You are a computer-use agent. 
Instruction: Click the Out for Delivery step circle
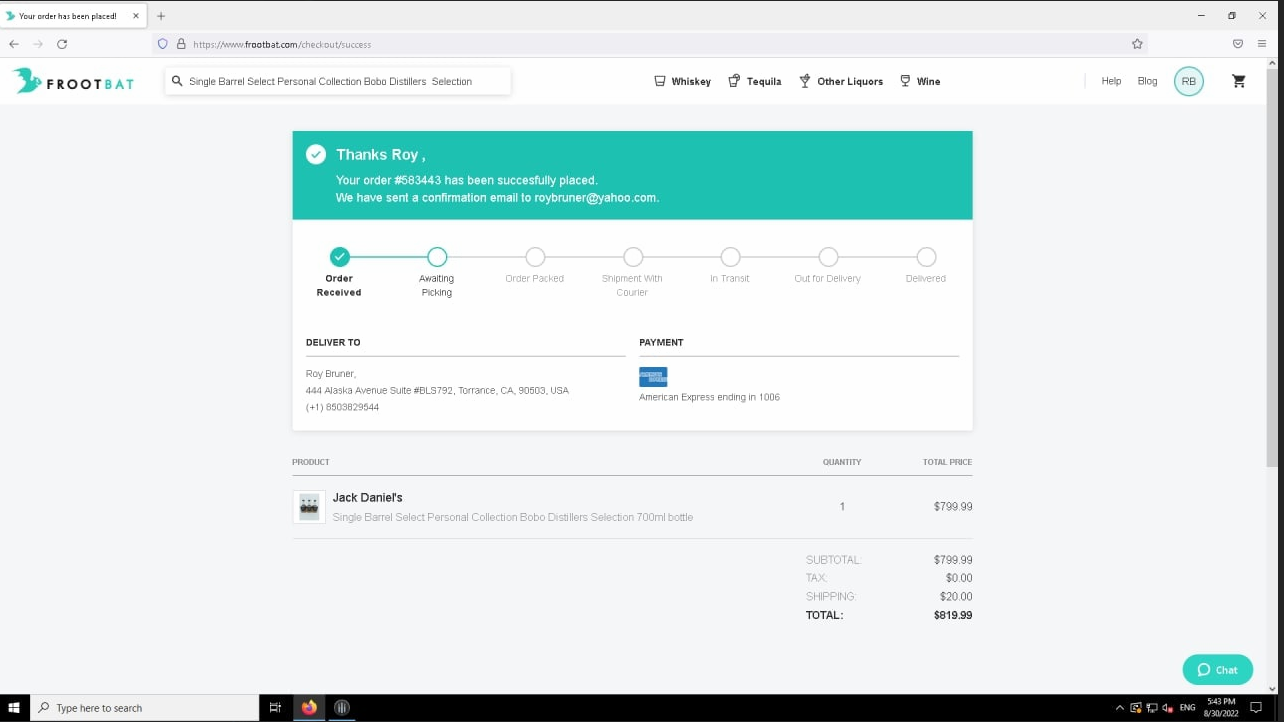(828, 257)
